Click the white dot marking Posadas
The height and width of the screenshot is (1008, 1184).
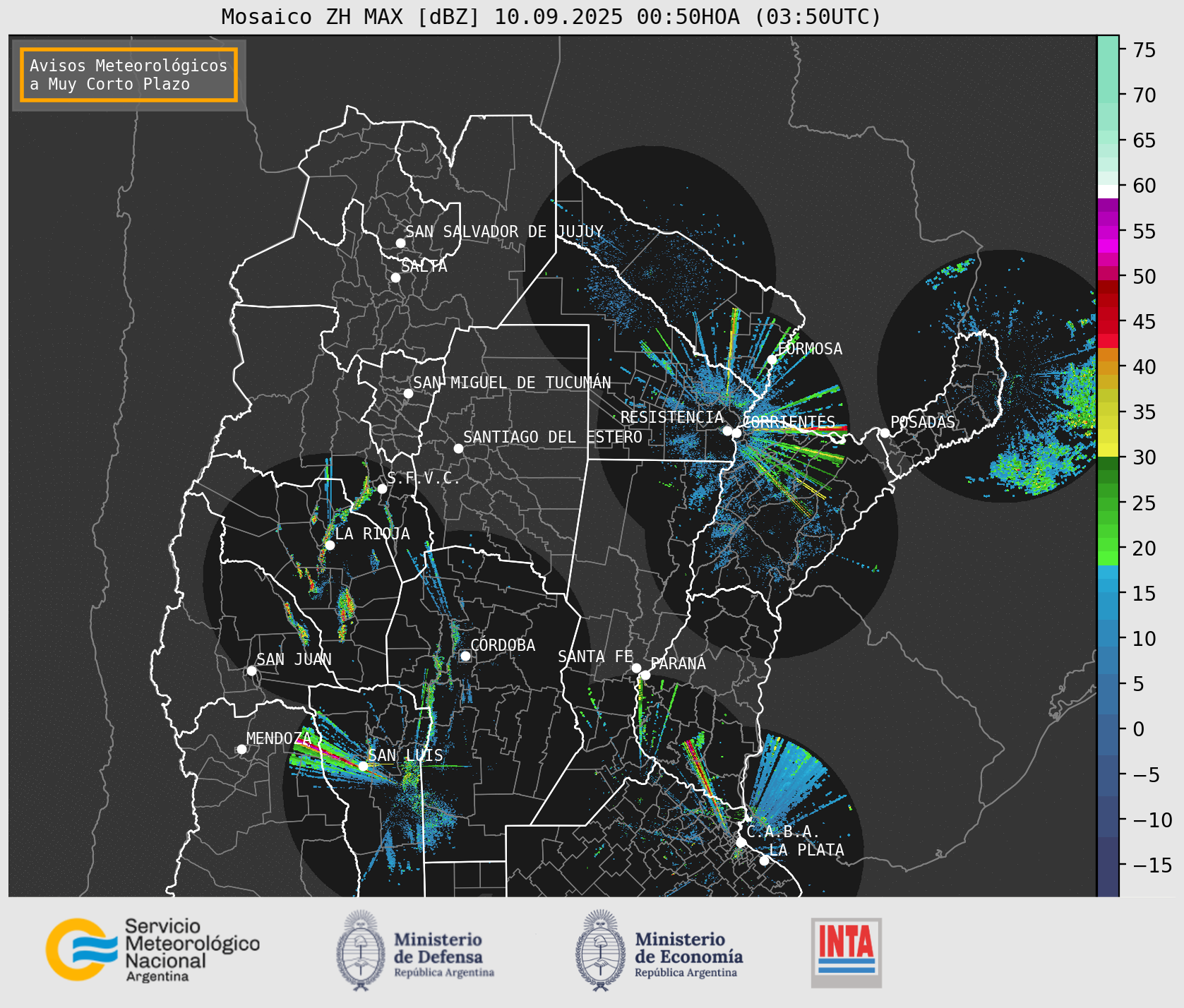(x=885, y=433)
